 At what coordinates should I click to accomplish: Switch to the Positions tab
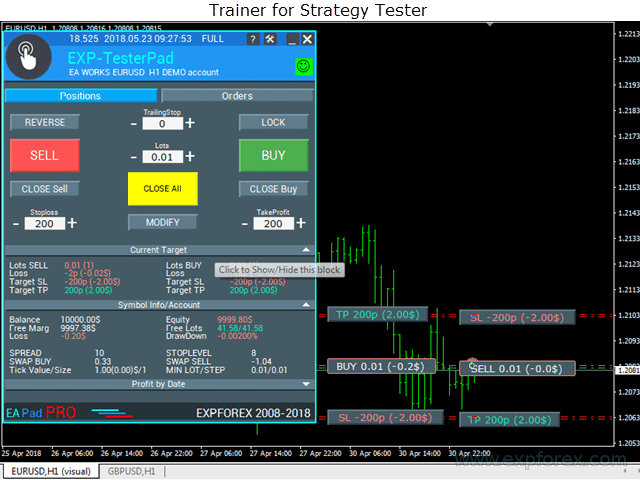coord(81,96)
